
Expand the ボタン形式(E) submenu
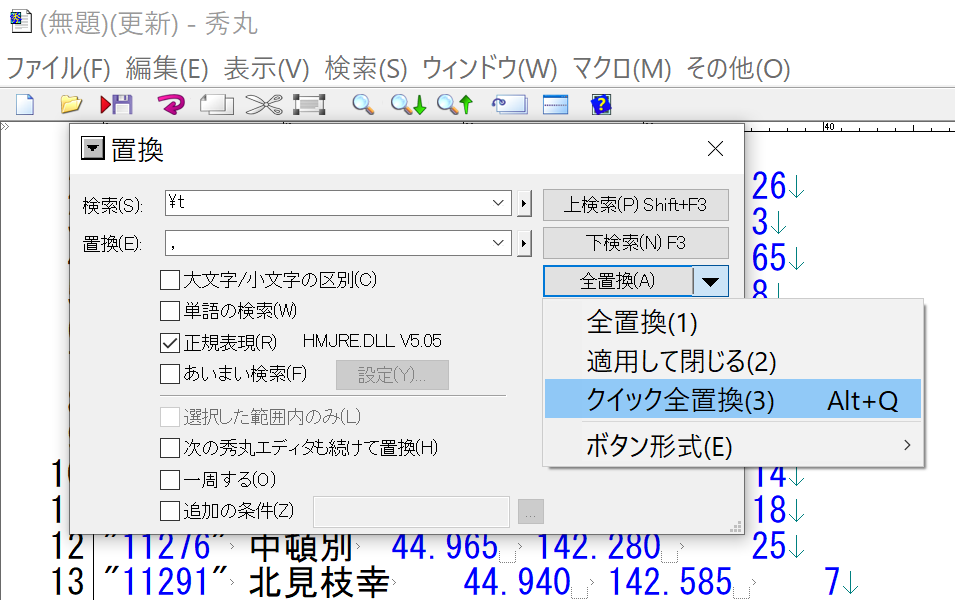[733, 446]
